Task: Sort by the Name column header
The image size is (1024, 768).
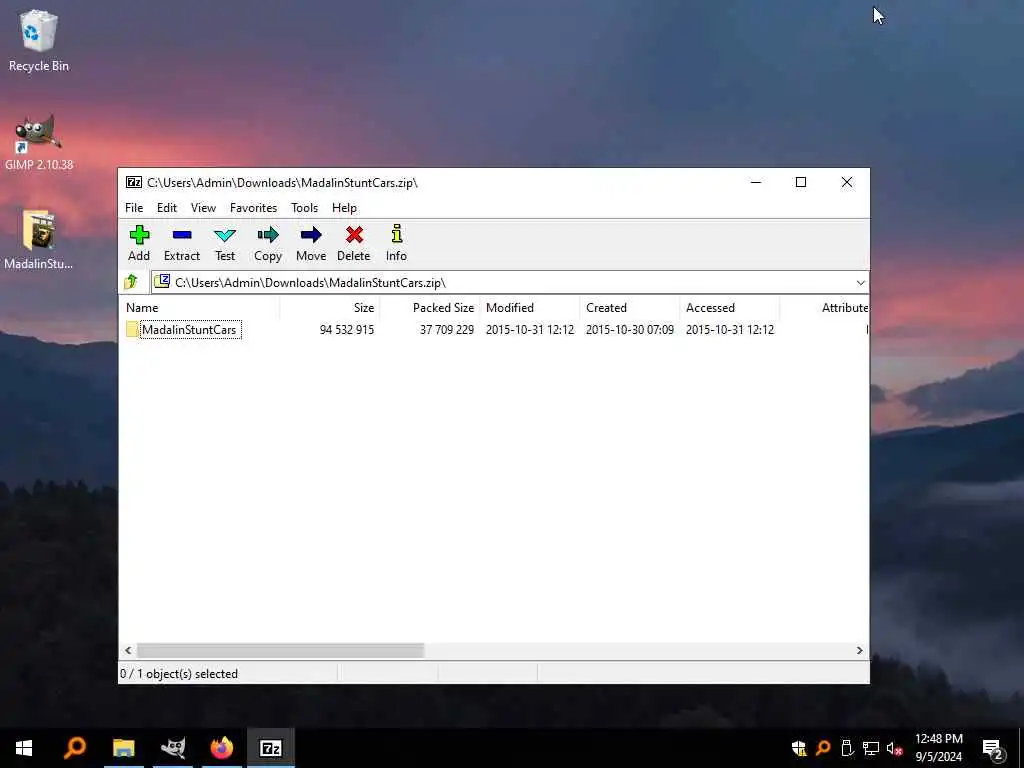Action: click(199, 308)
